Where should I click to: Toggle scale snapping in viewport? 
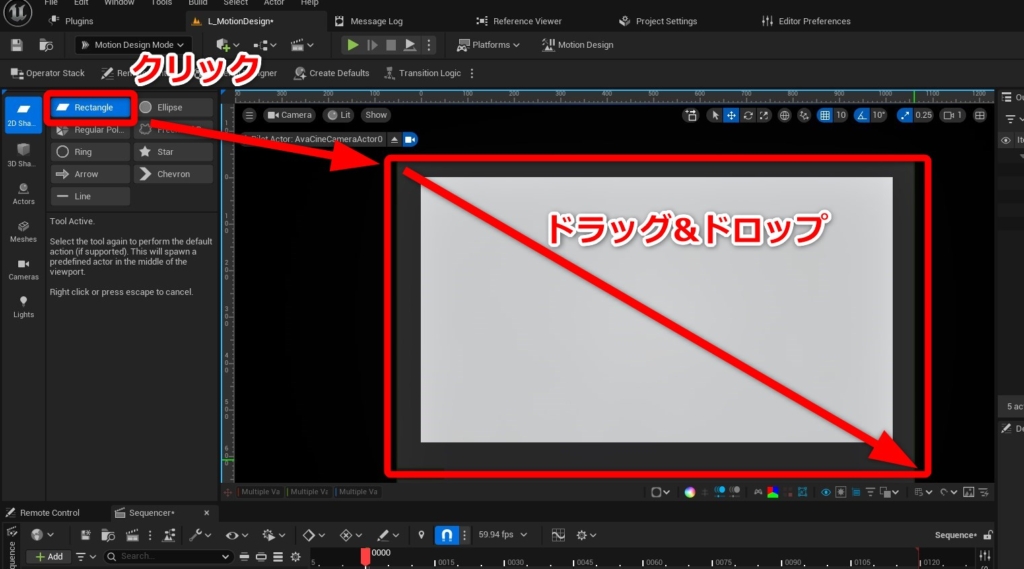(x=904, y=115)
